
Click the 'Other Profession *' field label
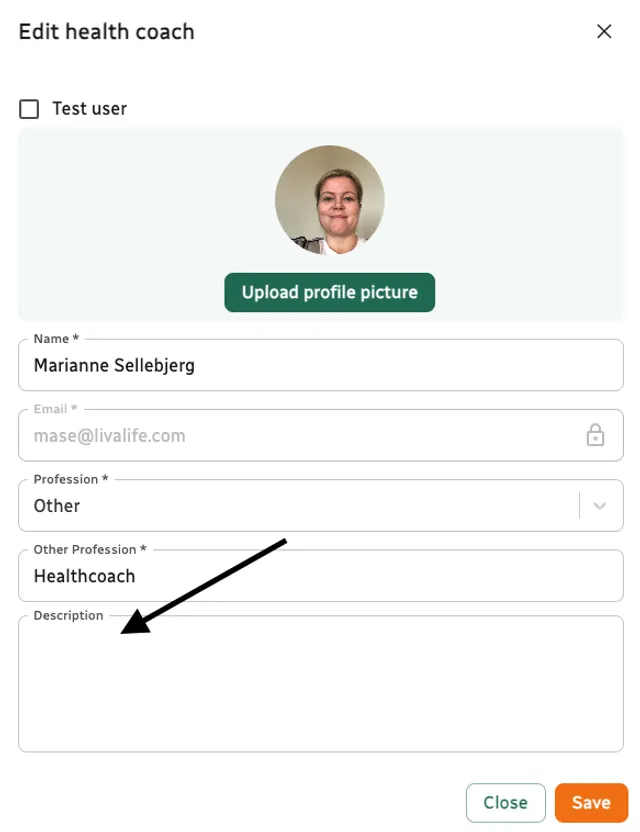tap(90, 549)
